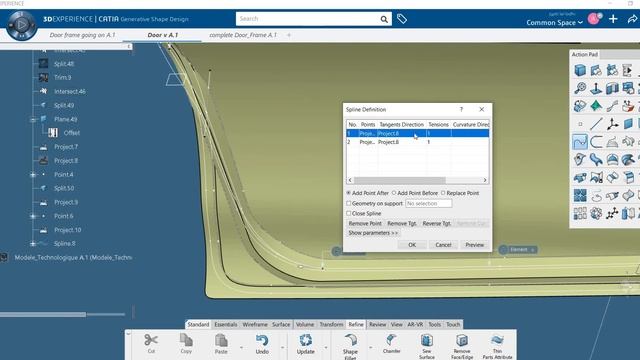Open 'complete Door_Frame A.1' tab
The height and width of the screenshot is (360, 640).
click(x=243, y=35)
